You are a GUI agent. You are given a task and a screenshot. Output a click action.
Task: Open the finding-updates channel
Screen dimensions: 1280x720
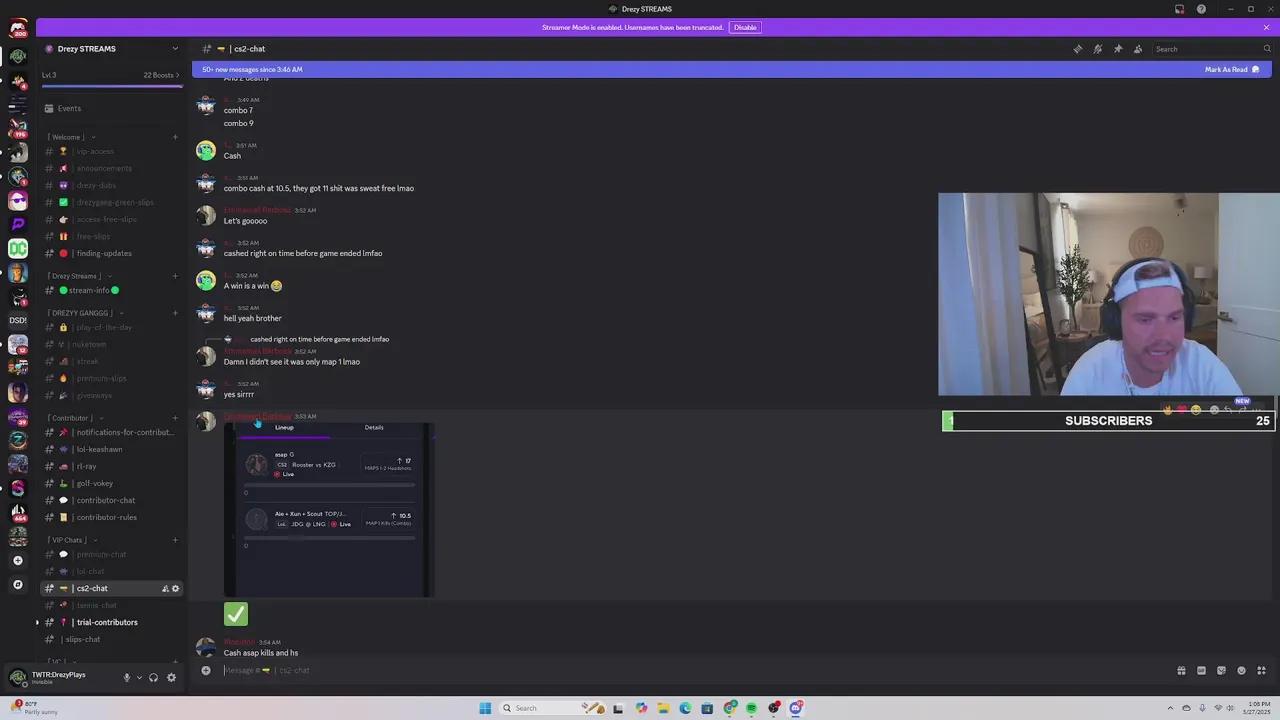pos(112,253)
